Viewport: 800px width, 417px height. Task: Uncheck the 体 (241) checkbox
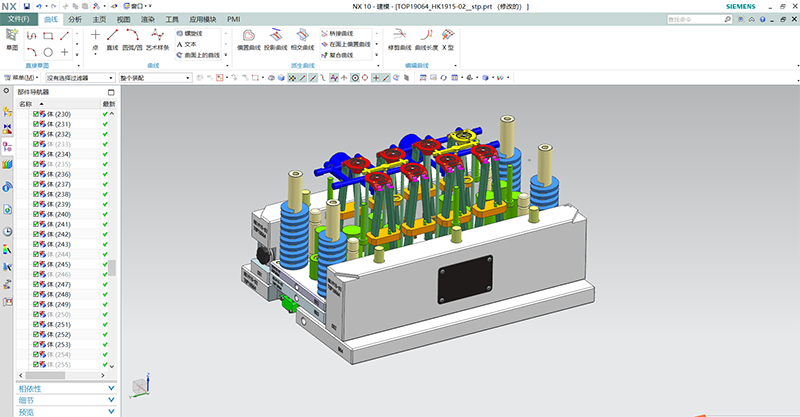[x=36, y=224]
